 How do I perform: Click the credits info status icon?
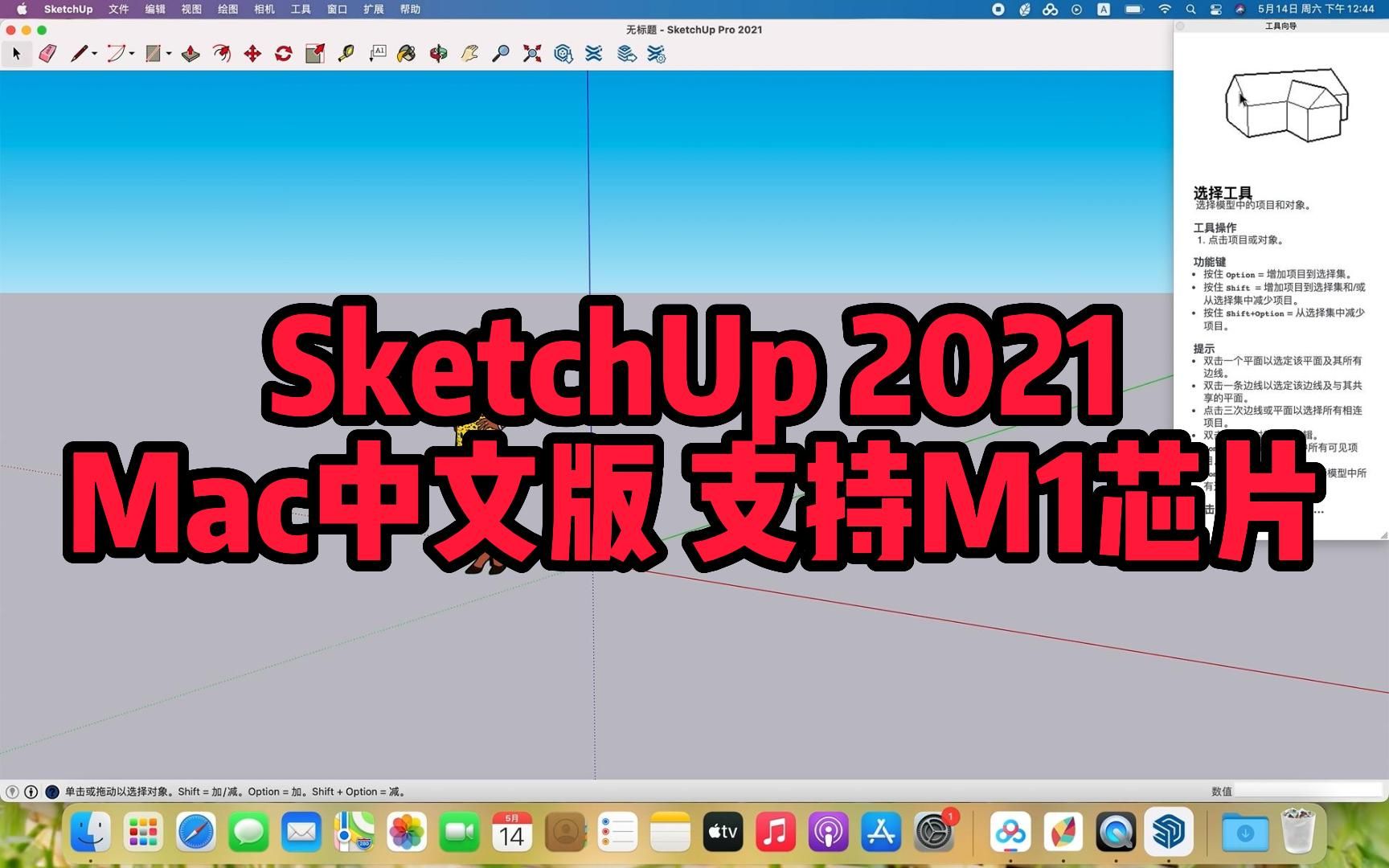pyautogui.click(x=31, y=792)
